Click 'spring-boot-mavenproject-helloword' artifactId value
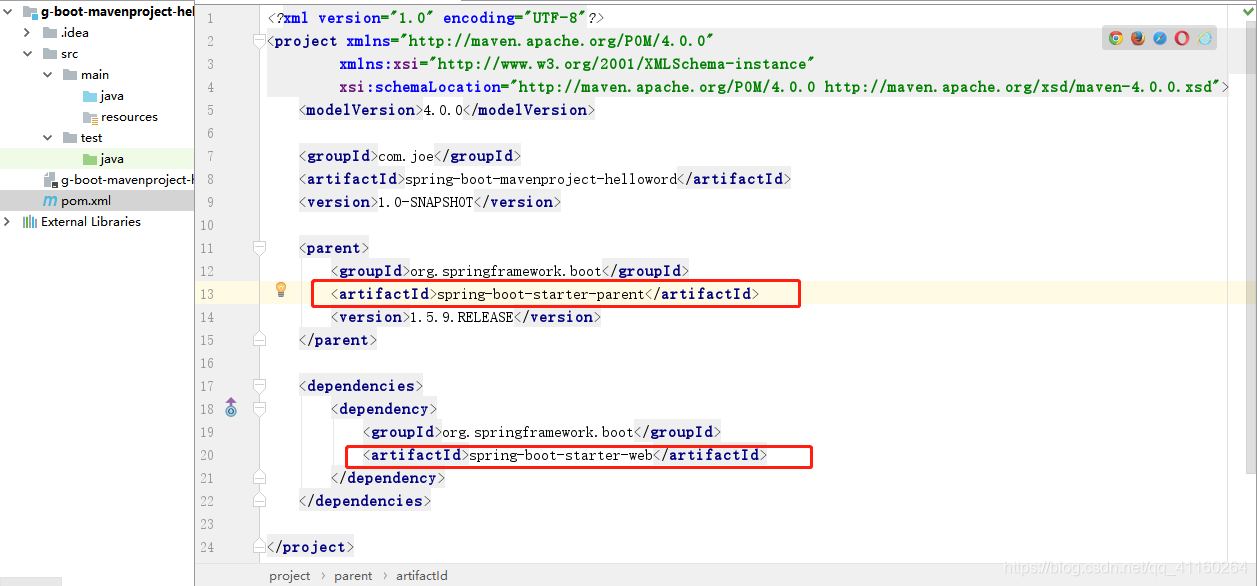1257x586 pixels. tap(540, 179)
